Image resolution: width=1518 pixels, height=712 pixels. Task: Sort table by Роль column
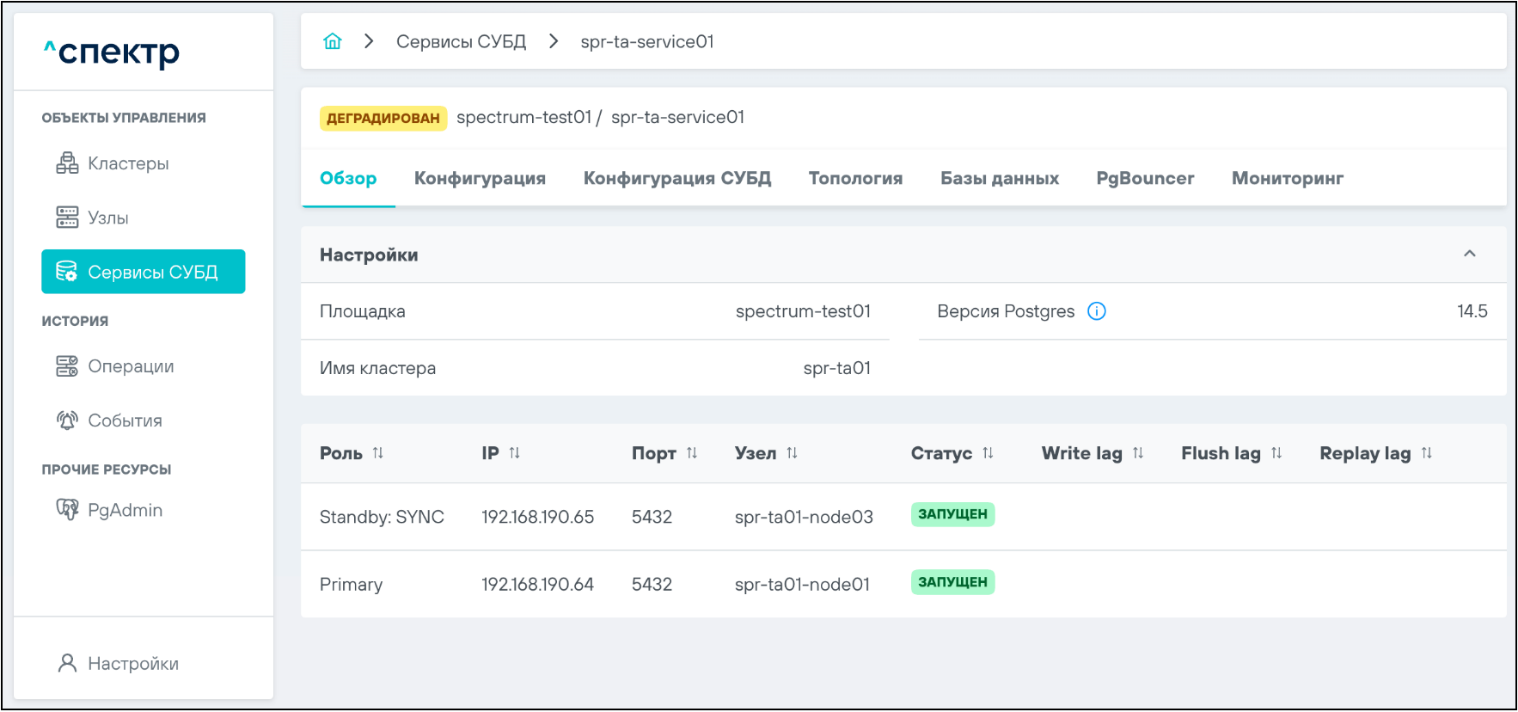(x=377, y=453)
